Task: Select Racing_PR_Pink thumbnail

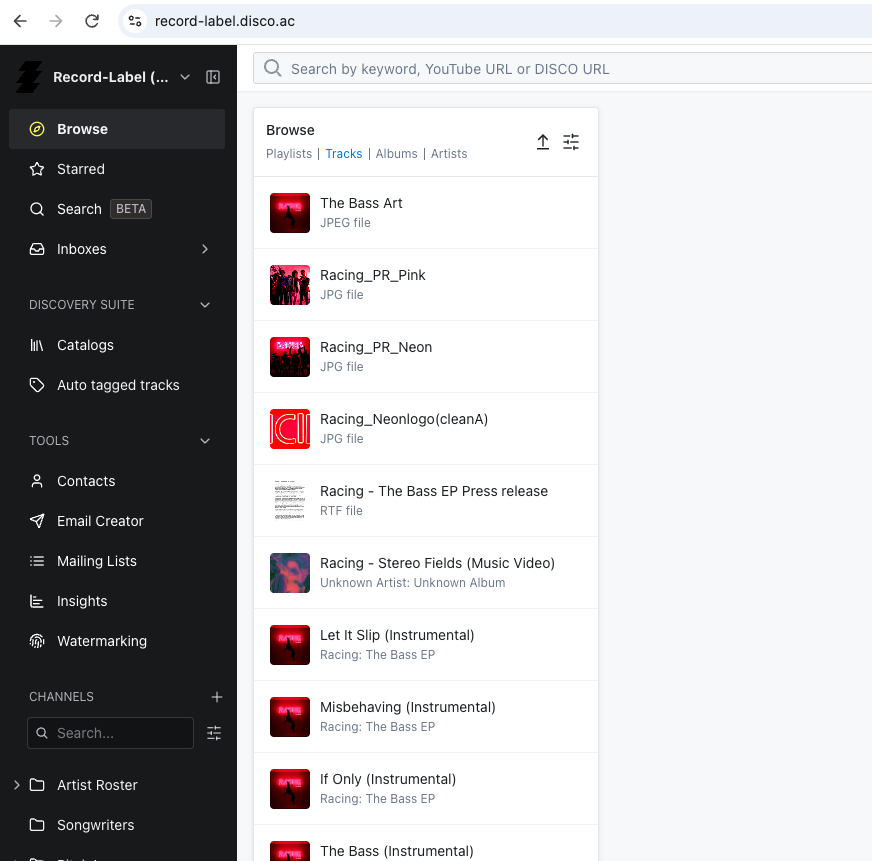Action: coord(290,285)
